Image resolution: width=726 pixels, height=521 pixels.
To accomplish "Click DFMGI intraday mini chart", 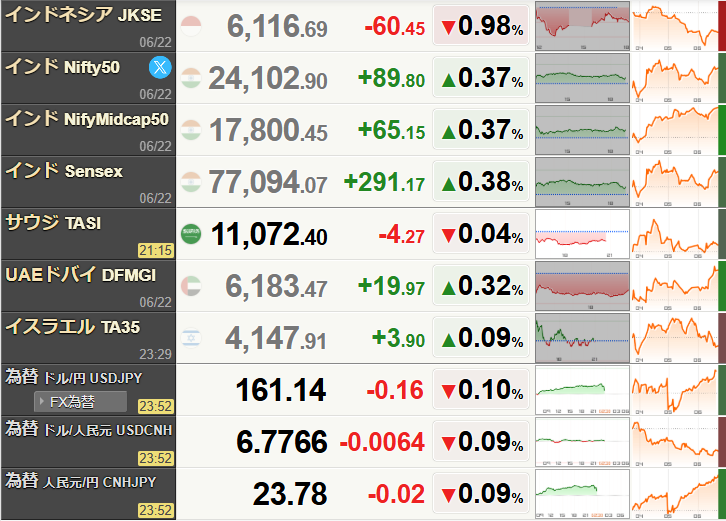I will 582,286.
